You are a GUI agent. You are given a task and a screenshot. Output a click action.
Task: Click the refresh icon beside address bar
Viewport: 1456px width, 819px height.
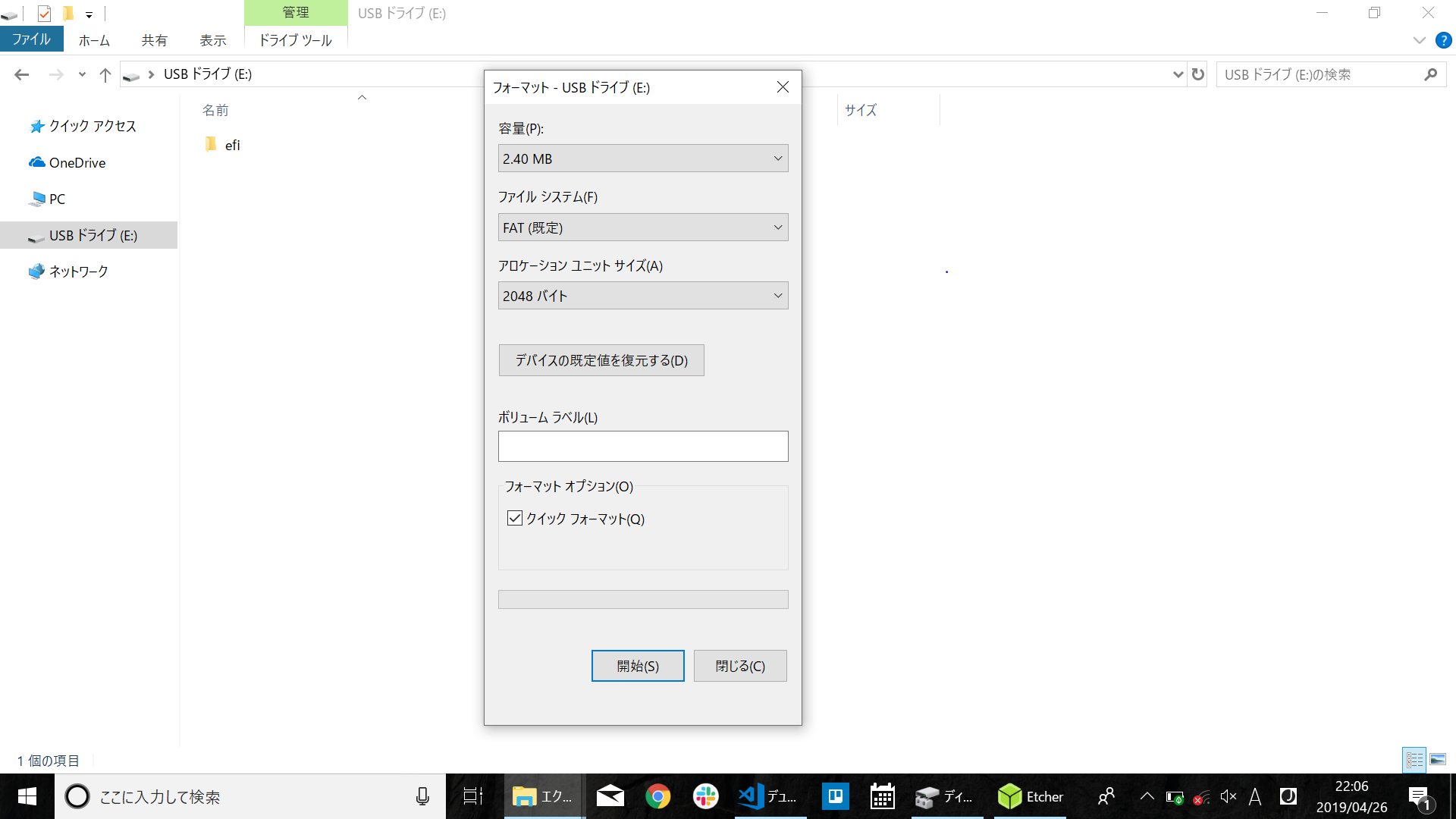pos(1198,74)
